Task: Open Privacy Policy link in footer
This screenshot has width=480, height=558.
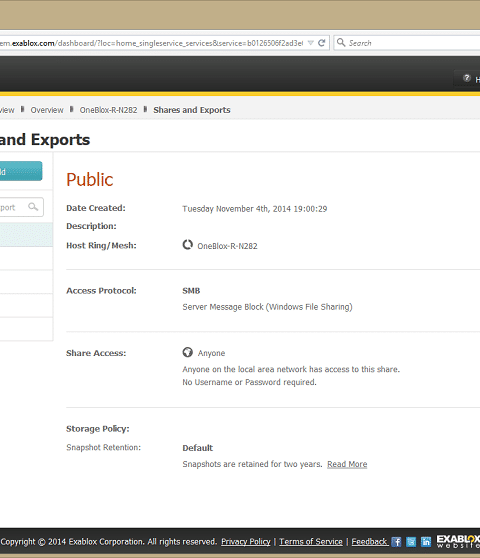Action: 246,542
